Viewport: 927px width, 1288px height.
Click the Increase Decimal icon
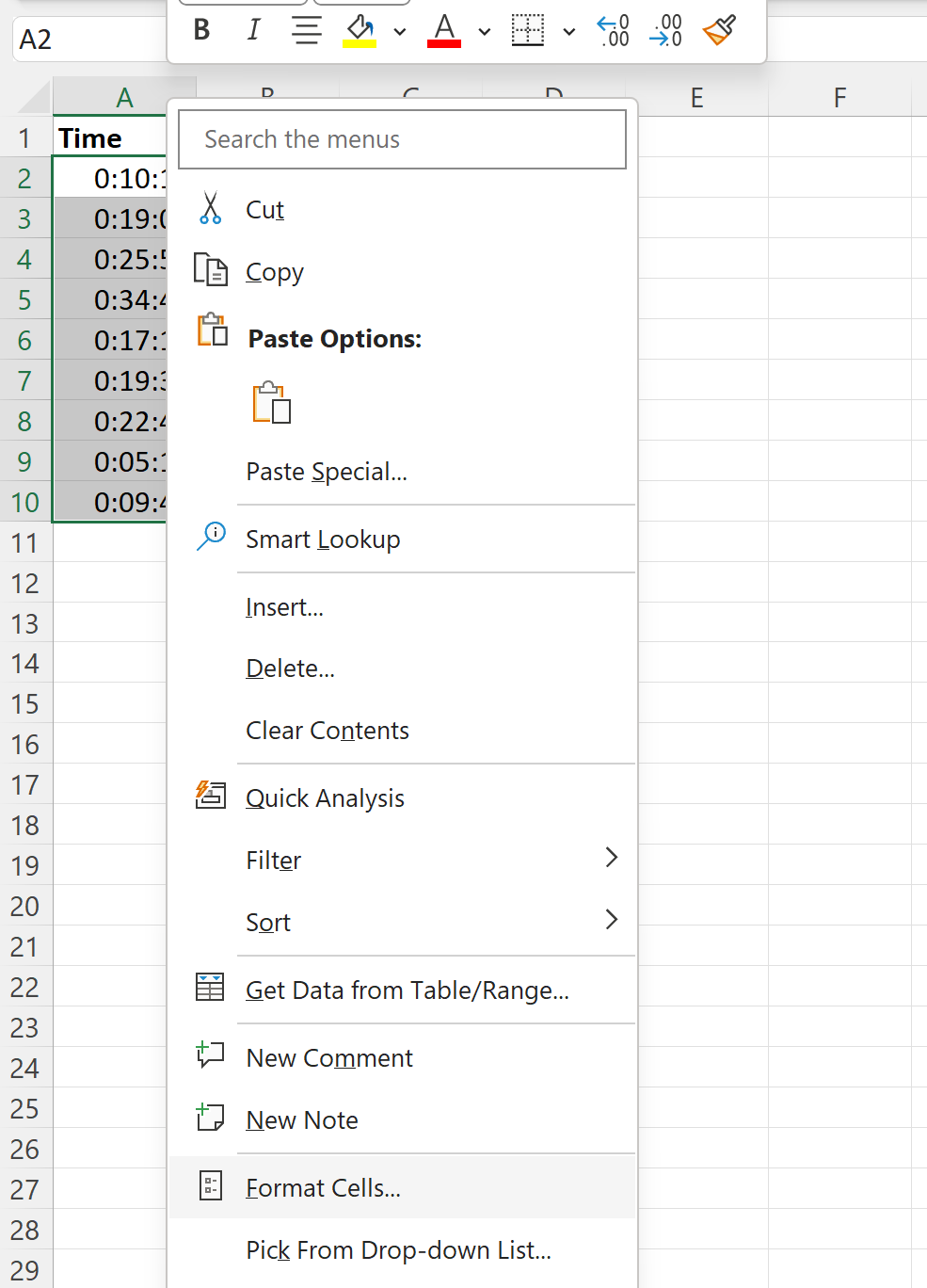(x=614, y=30)
